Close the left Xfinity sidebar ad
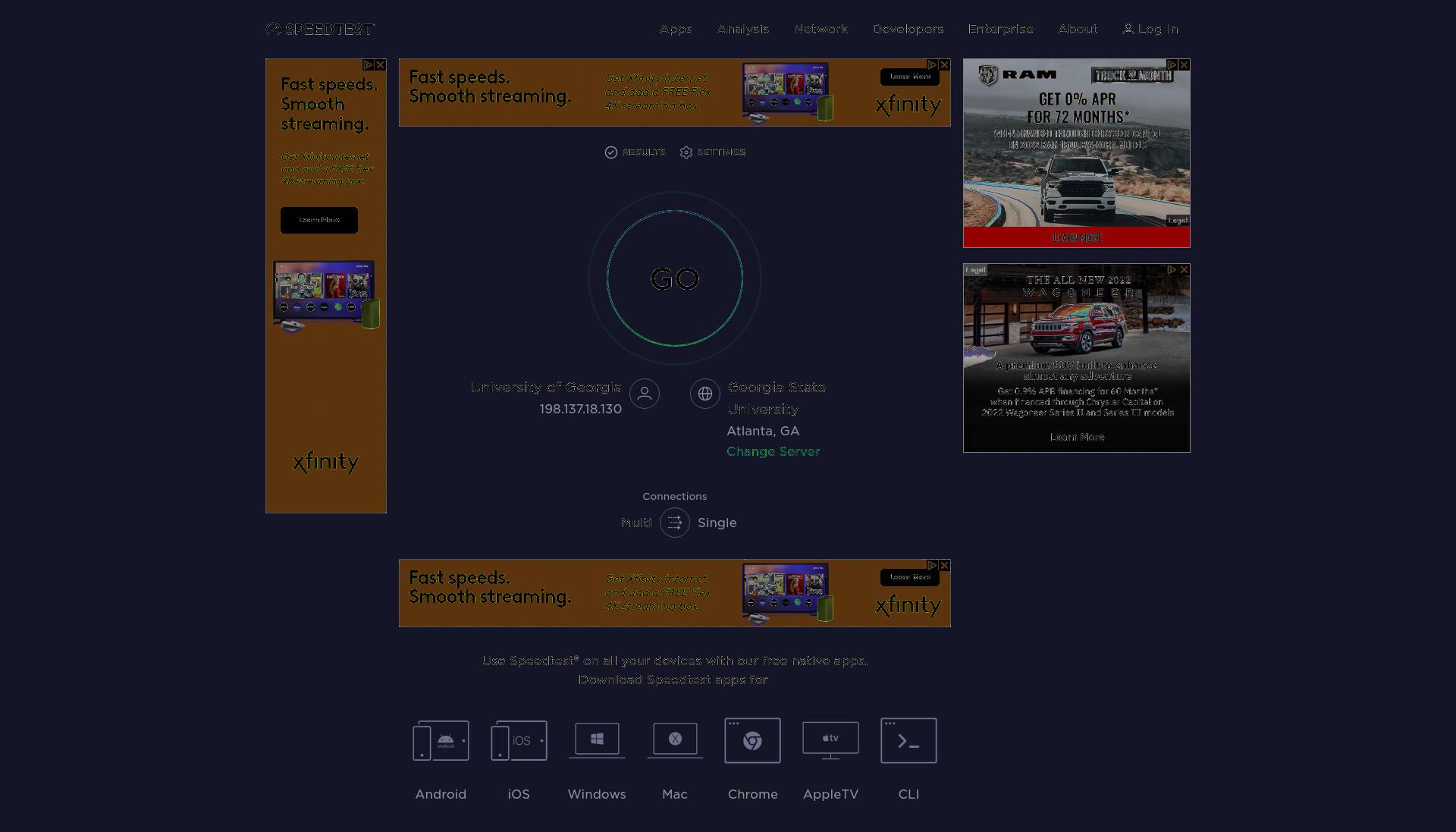This screenshot has height=832, width=1456. coord(381,65)
